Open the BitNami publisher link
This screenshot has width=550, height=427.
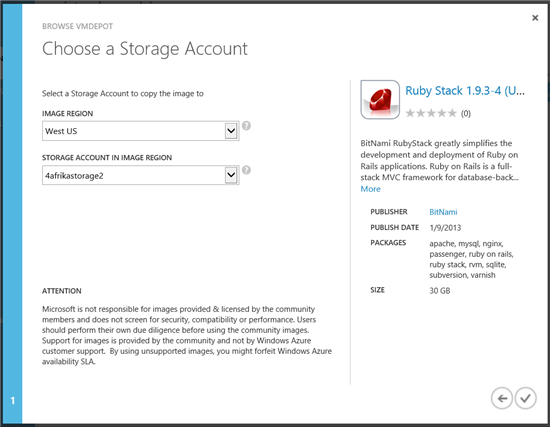point(443,212)
